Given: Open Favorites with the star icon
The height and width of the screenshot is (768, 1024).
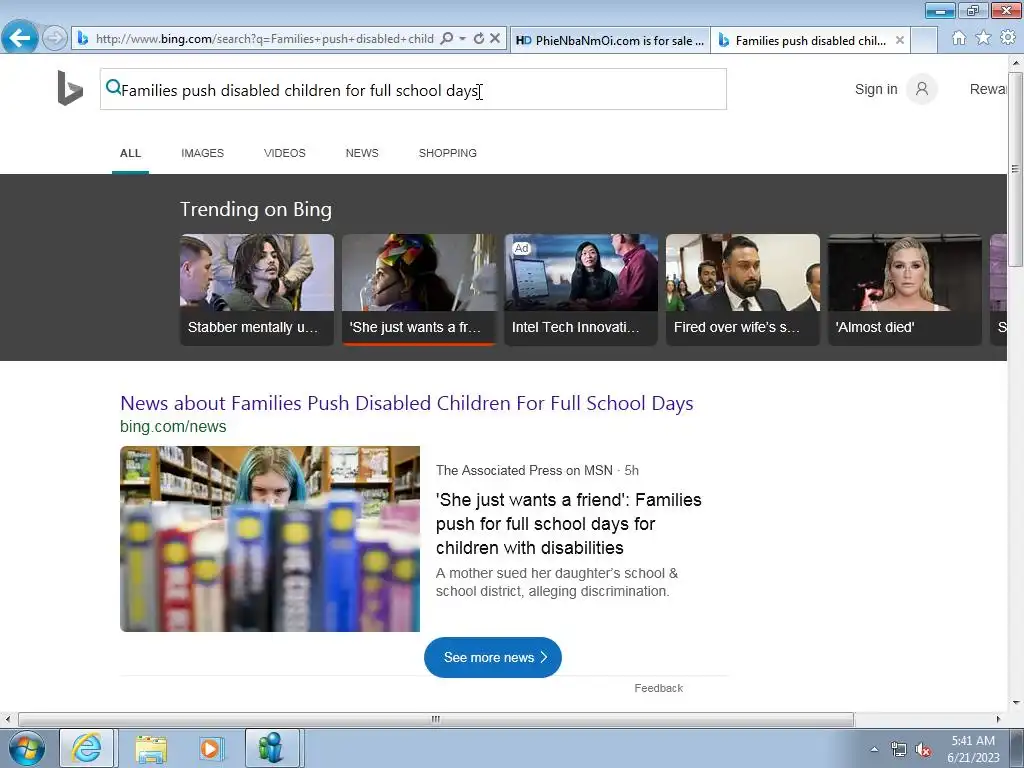Looking at the screenshot, I should 983,39.
